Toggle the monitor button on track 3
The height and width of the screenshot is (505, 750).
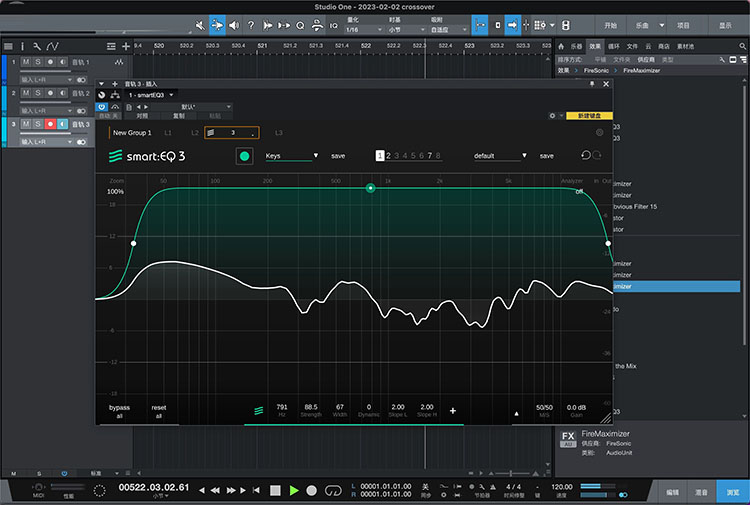[63, 124]
